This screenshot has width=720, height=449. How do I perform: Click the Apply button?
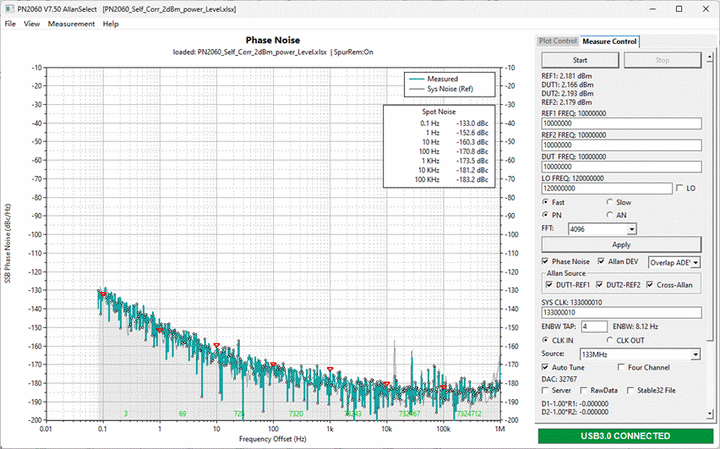pos(621,245)
